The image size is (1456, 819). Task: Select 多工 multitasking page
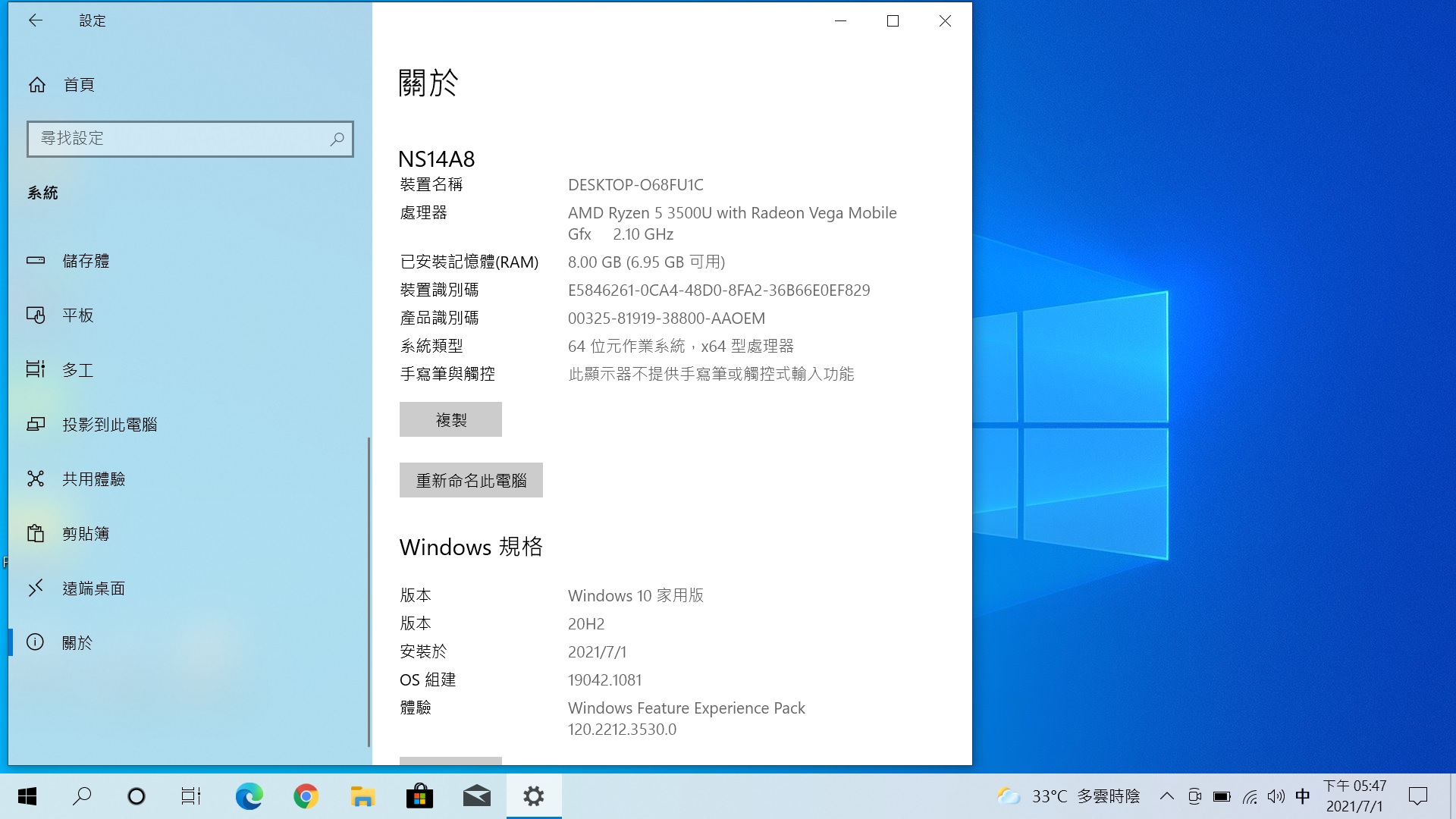[x=77, y=370]
